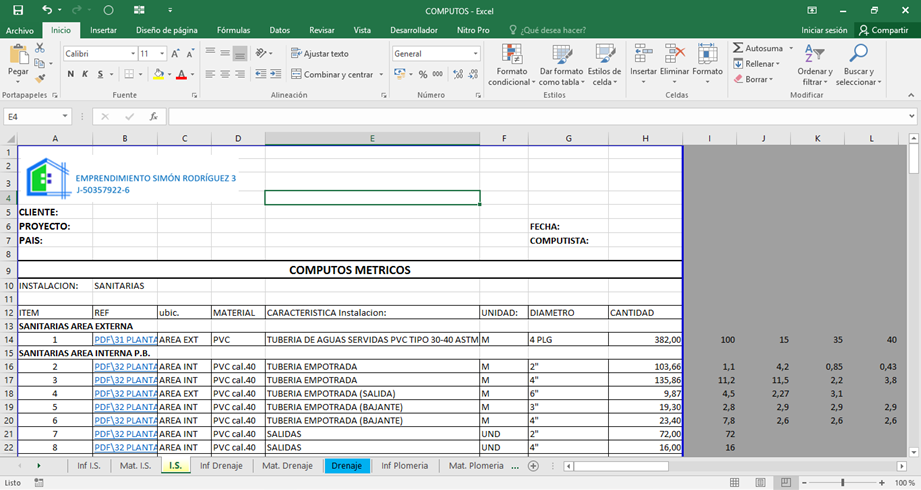Save the workbook with the floppy disk icon
This screenshot has height=490, width=921.
pos(18,10)
